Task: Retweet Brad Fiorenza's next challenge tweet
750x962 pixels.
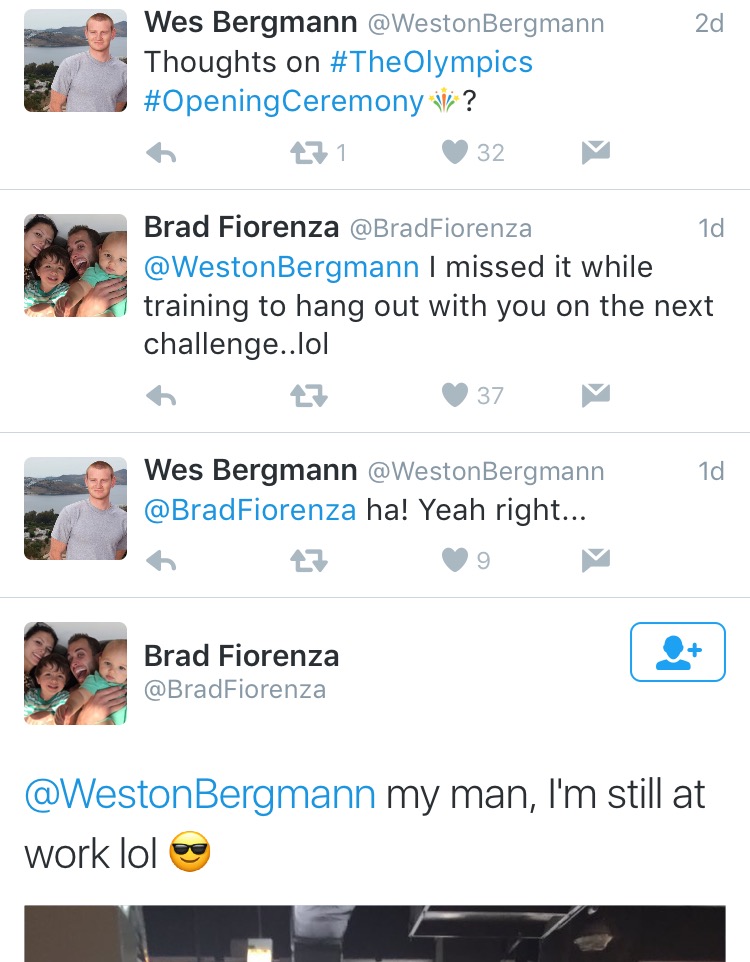Action: (309, 396)
